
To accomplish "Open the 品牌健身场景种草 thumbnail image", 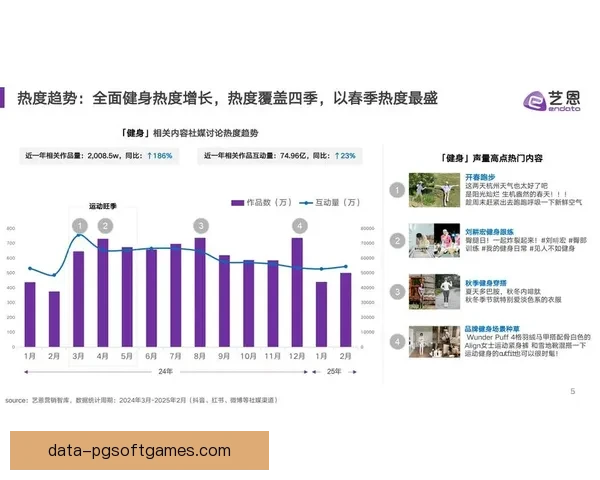I will pyautogui.click(x=434, y=342).
